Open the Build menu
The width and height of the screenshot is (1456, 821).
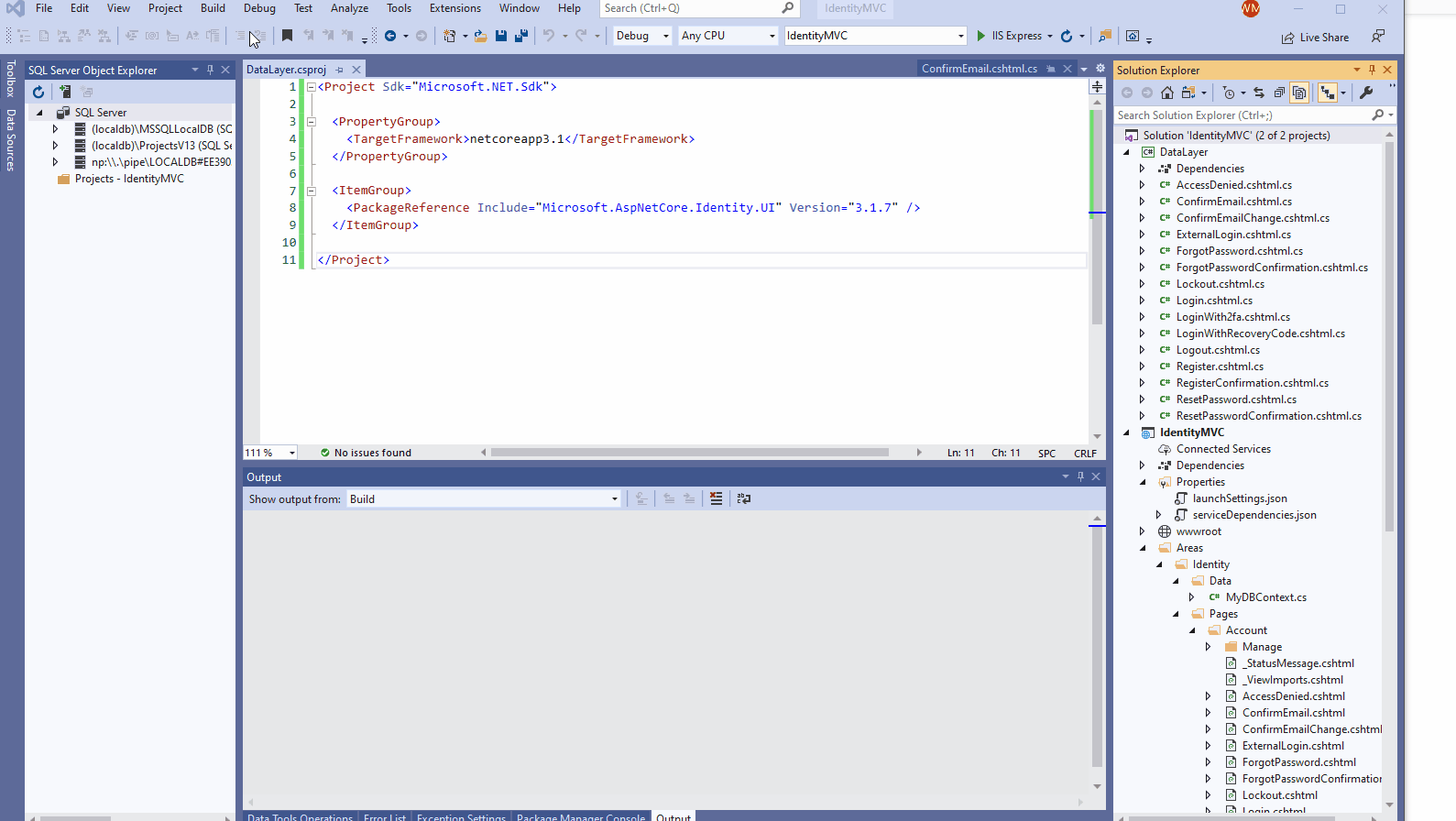213,8
